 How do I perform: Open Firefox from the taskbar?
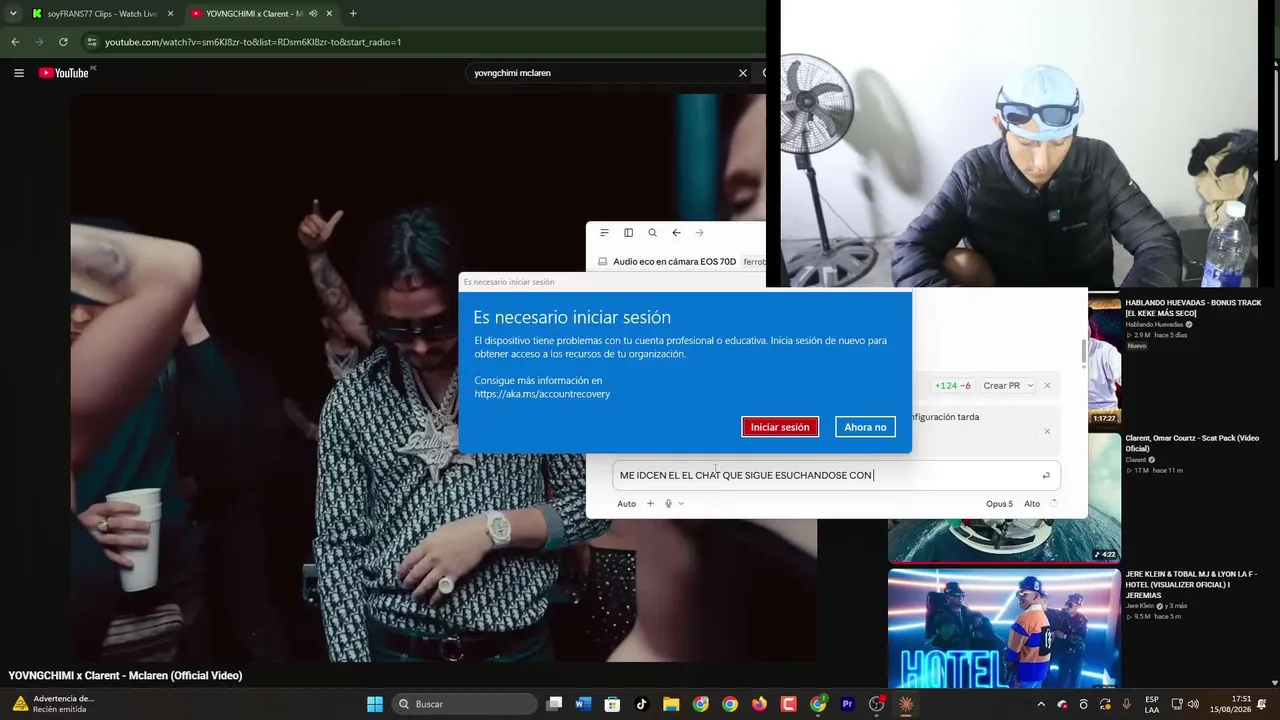759,704
